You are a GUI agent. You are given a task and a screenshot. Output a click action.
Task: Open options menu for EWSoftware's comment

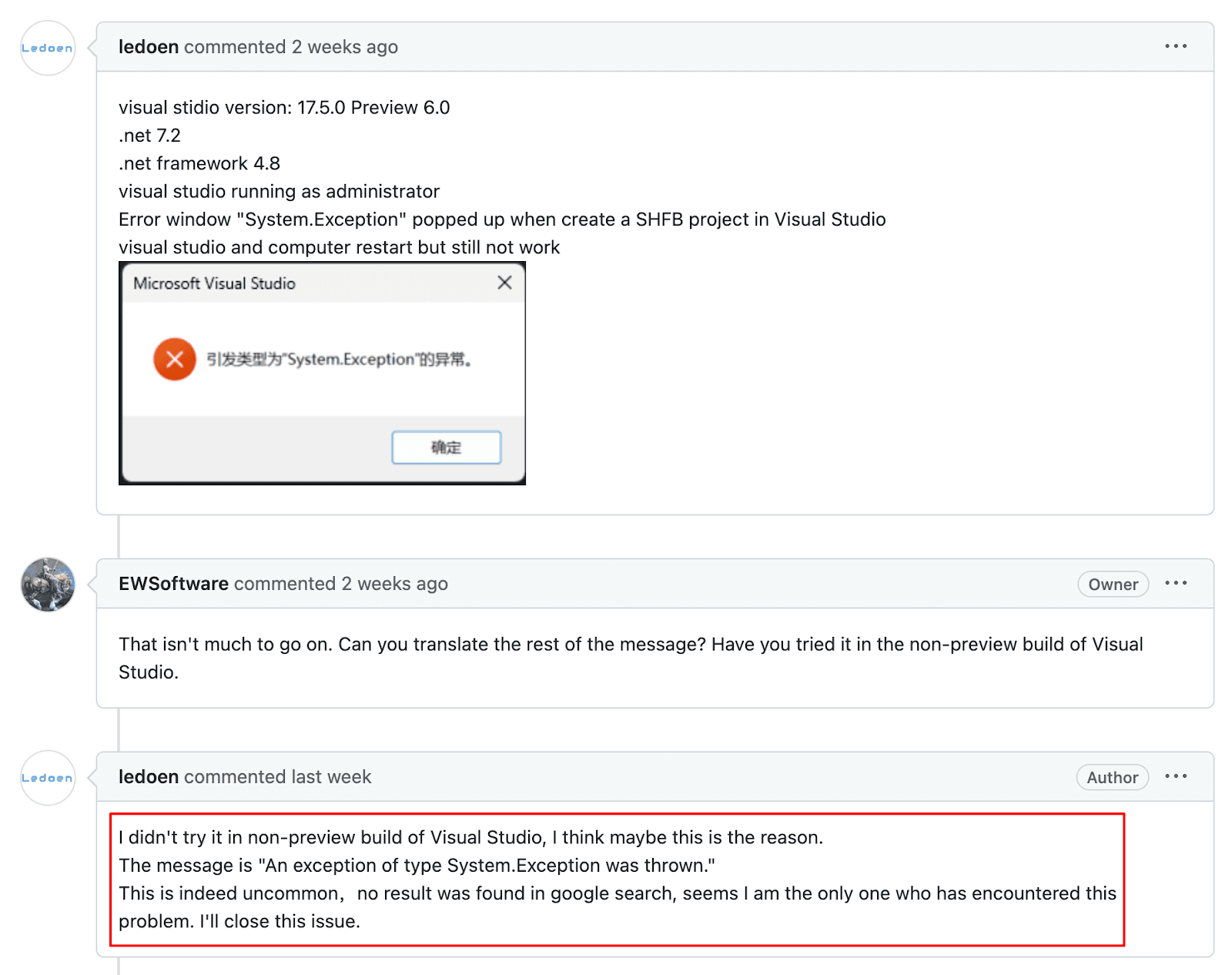click(x=1175, y=583)
